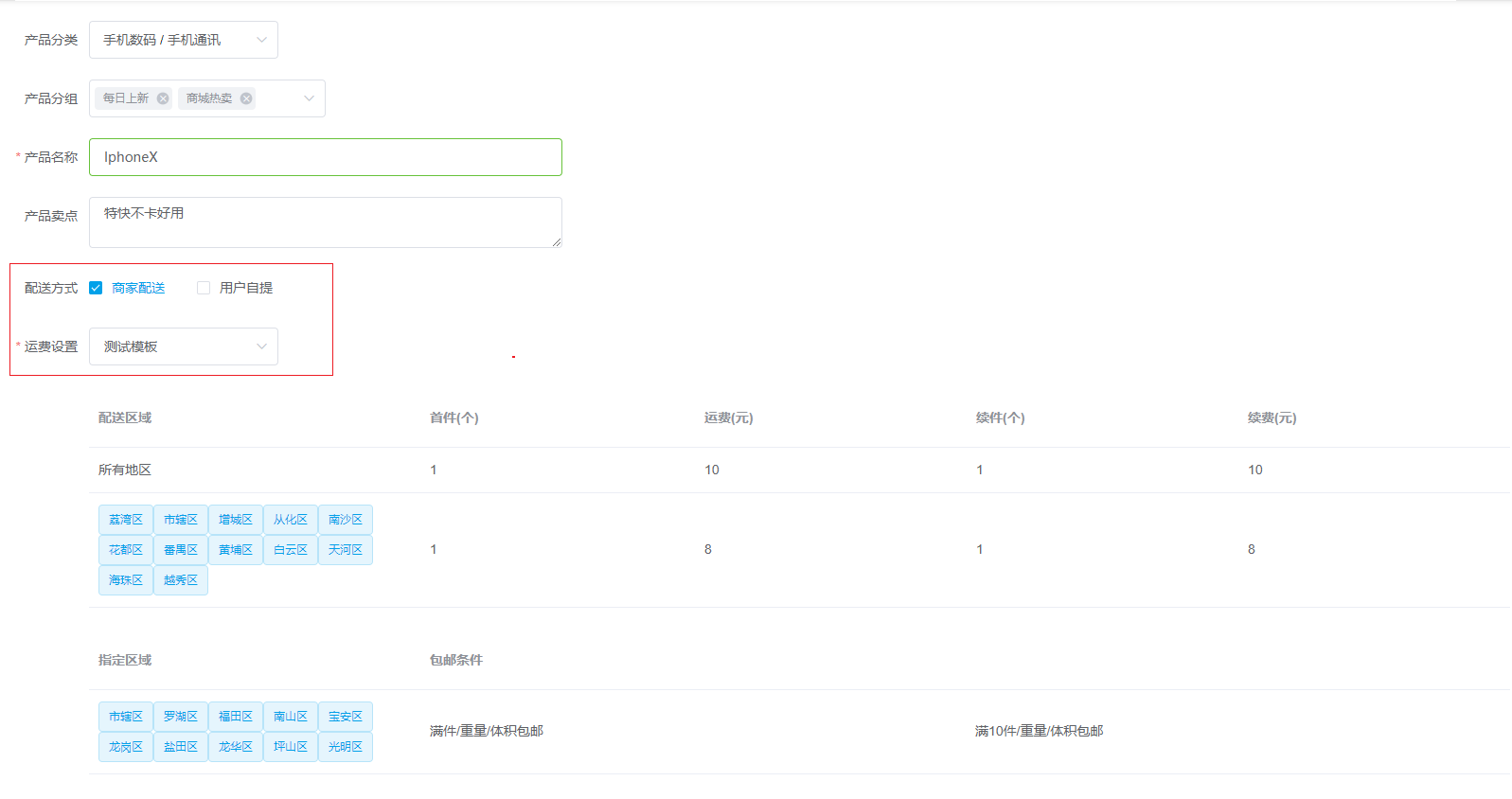Click the 光明区 district tag
This screenshot has height=799, width=1512.
(346, 747)
